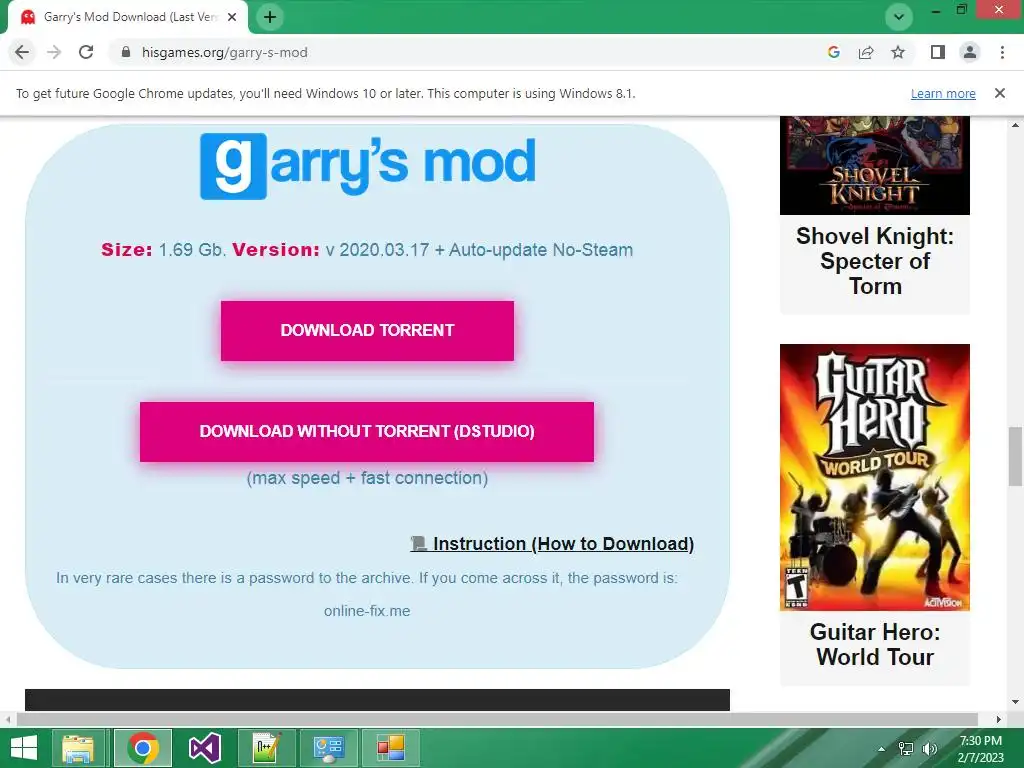1024x768 pixels.
Task: Click the 'online-fix.me' password text
Action: (367, 611)
